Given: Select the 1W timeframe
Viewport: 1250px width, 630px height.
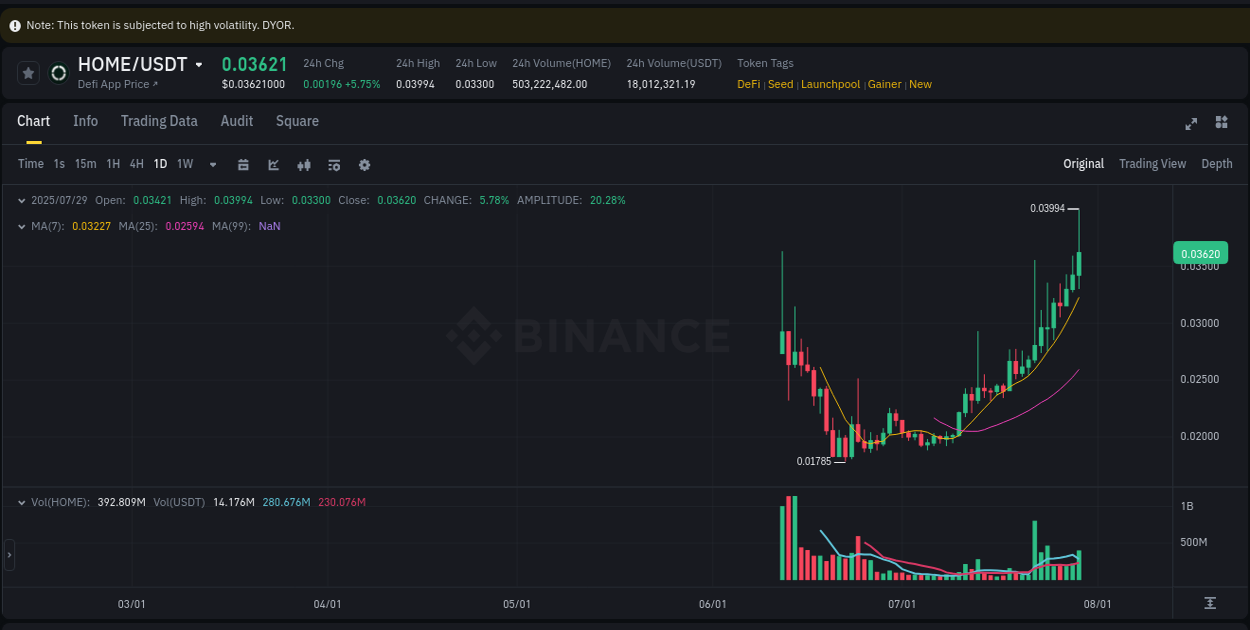Looking at the screenshot, I should [184, 164].
